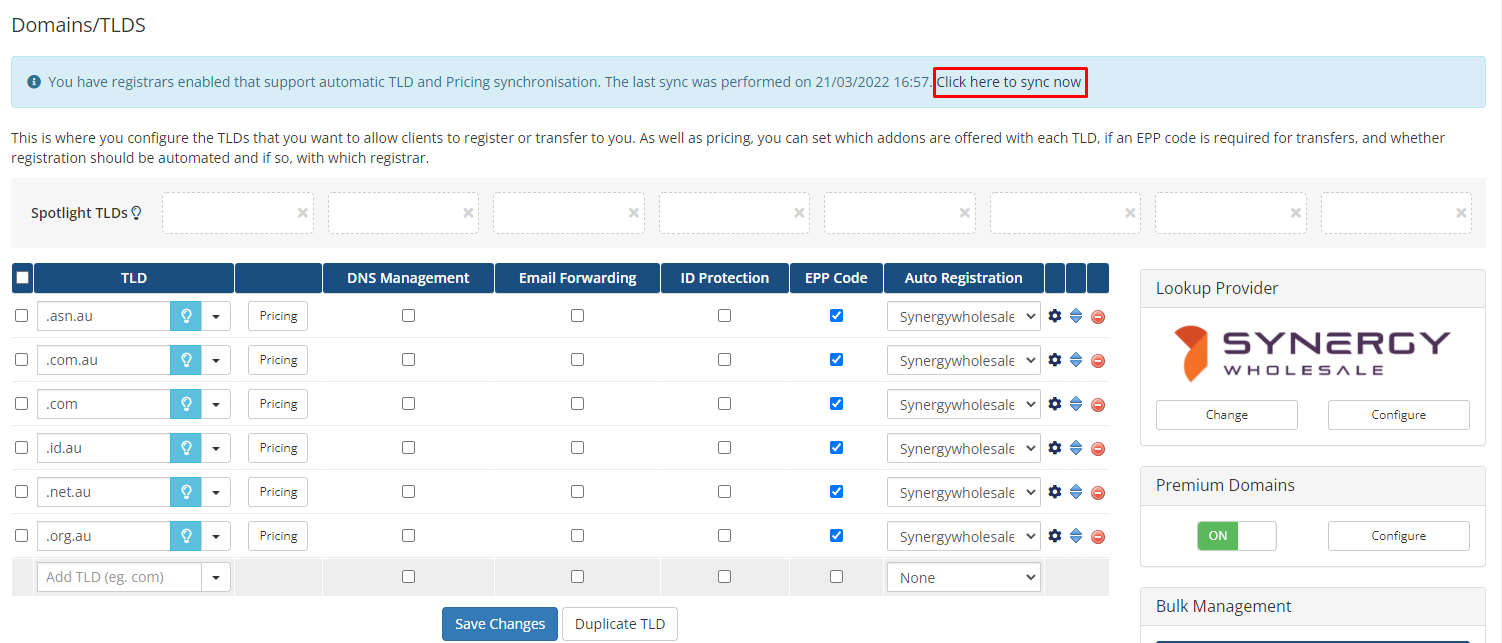1502x643 pixels.
Task: Enable DNS Management for .com
Action: (408, 403)
